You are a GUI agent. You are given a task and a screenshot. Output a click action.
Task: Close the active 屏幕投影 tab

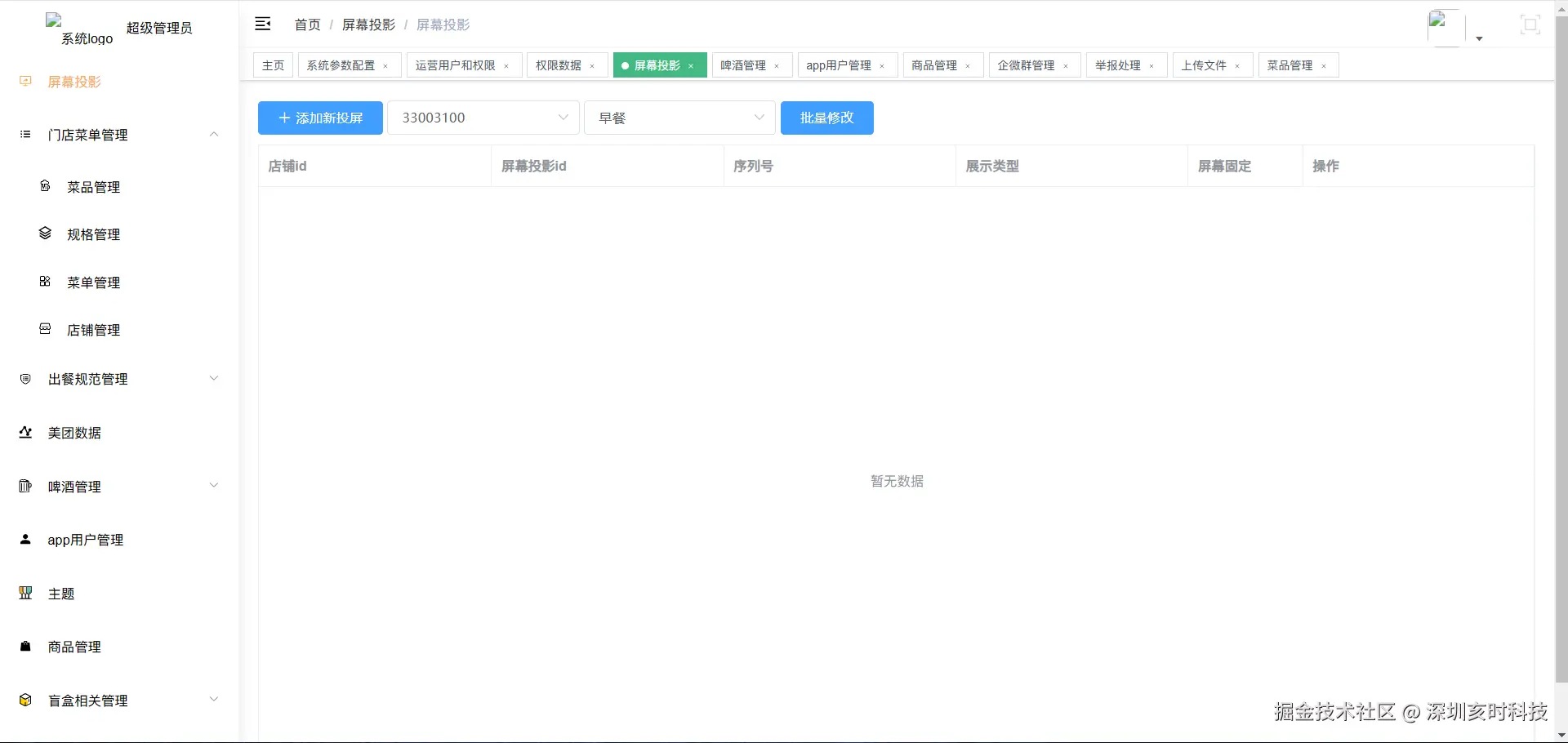tap(691, 66)
